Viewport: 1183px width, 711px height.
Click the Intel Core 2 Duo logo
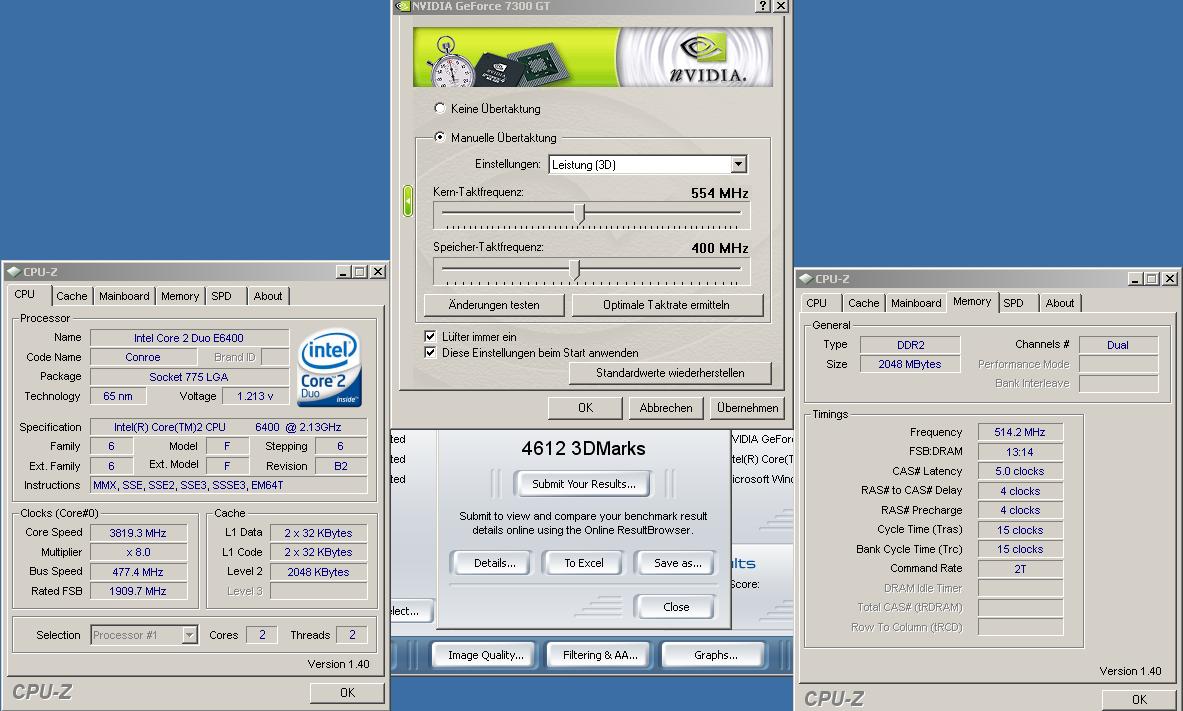pyautogui.click(x=329, y=368)
